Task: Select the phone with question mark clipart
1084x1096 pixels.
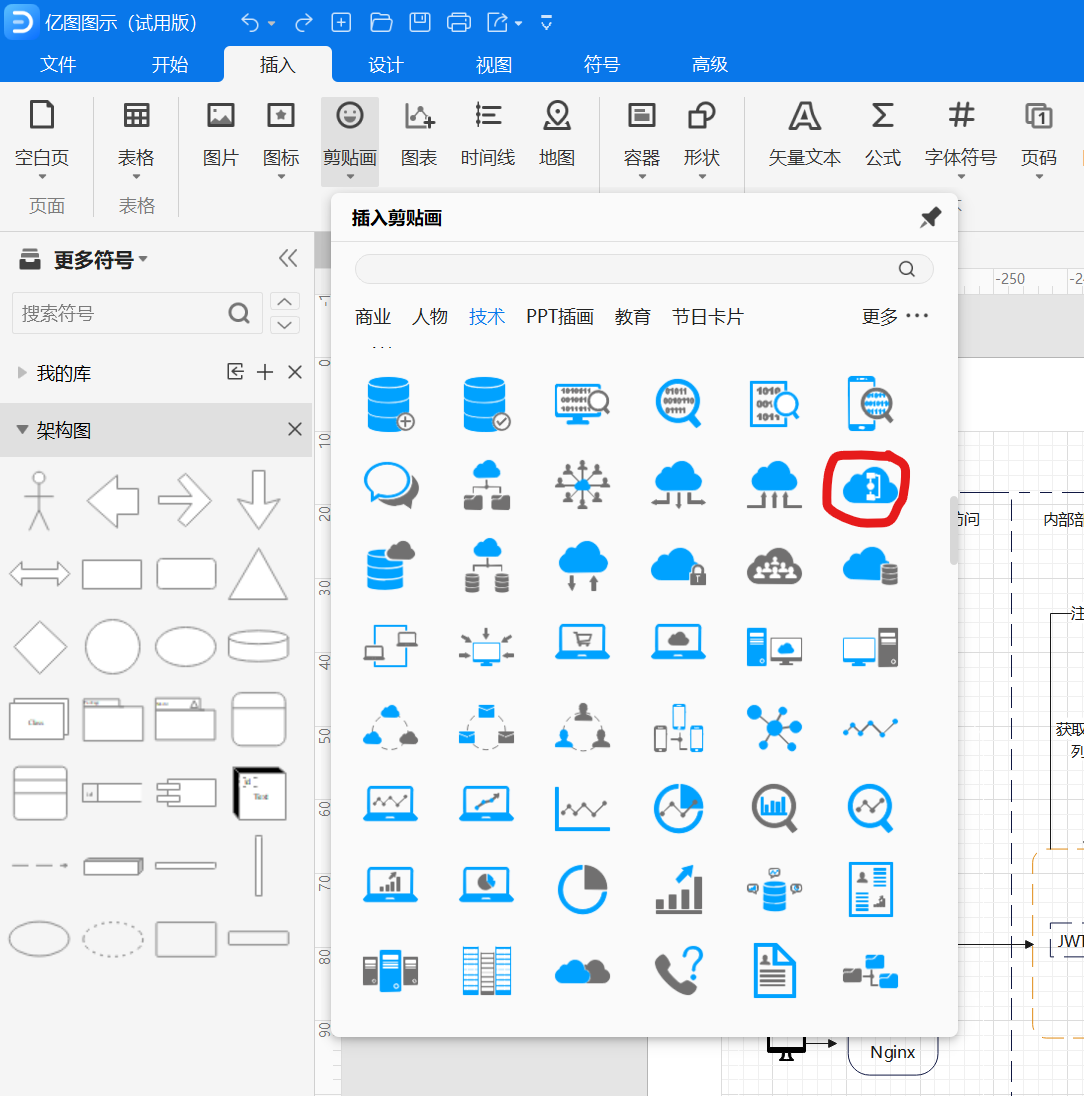Action: pos(678,970)
